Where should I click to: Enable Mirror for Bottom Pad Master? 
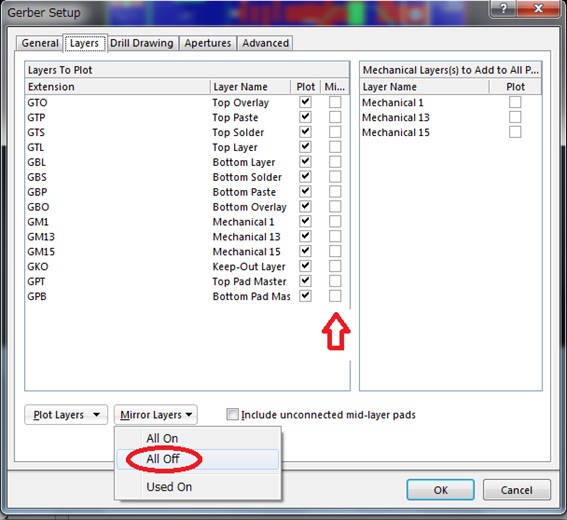coord(335,296)
